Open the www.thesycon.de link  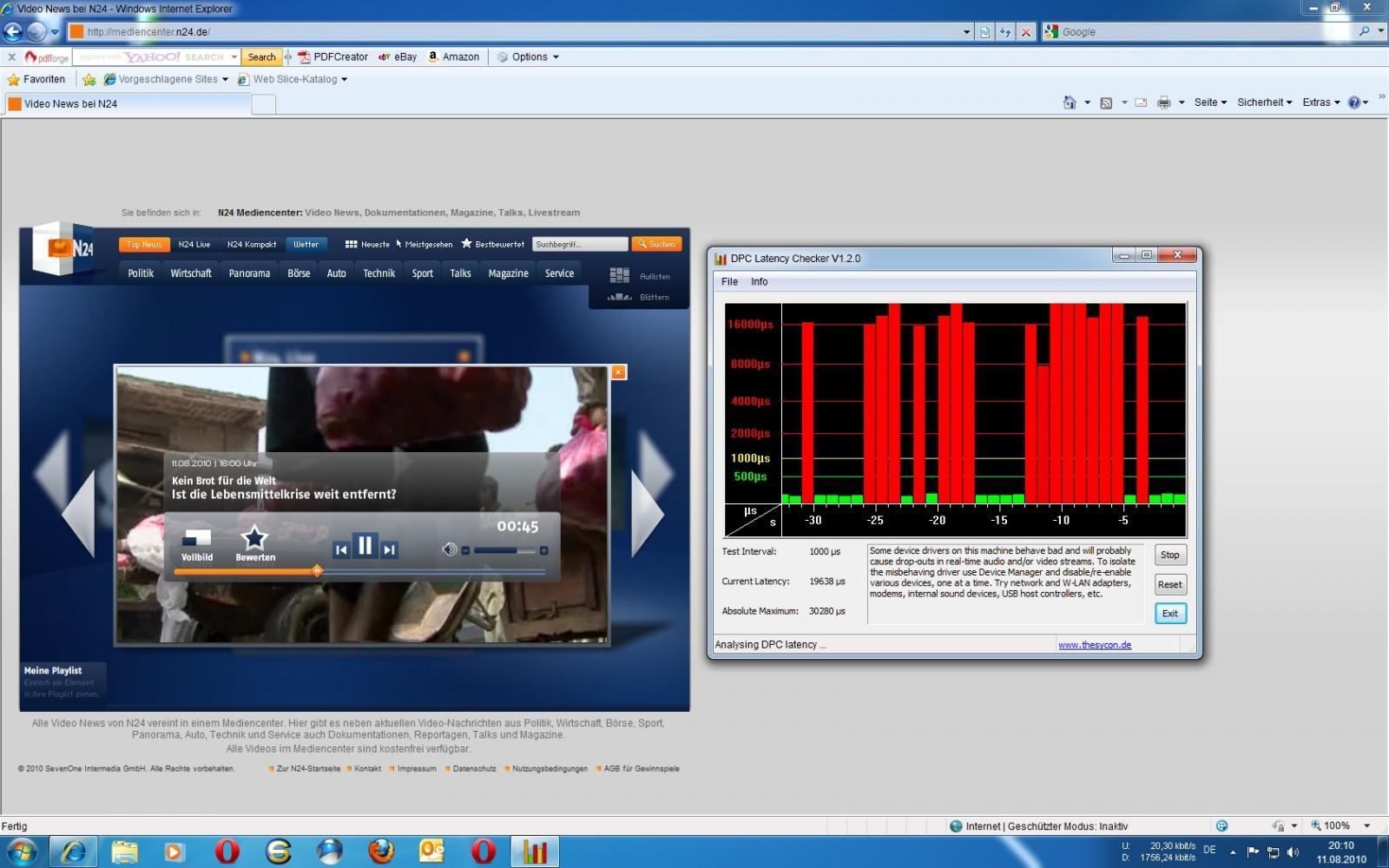pyautogui.click(x=1094, y=645)
